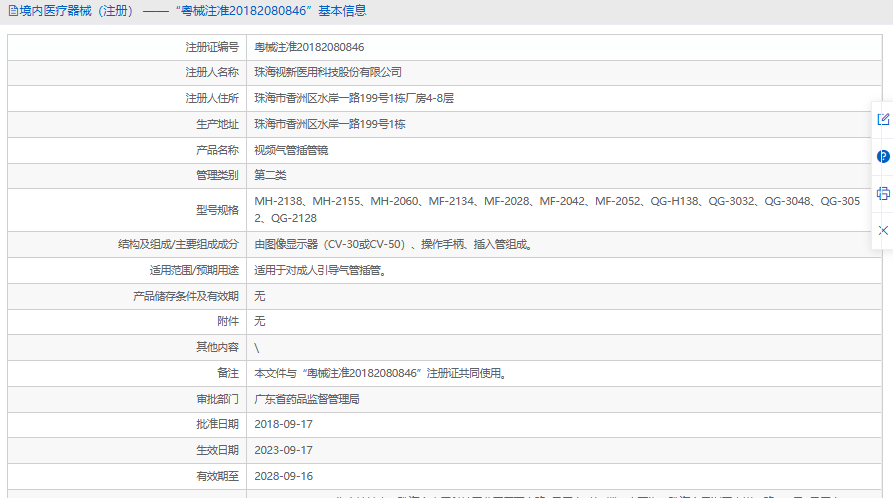
Task: Click the edit/feedback icon in right sidebar
Action: click(x=883, y=120)
